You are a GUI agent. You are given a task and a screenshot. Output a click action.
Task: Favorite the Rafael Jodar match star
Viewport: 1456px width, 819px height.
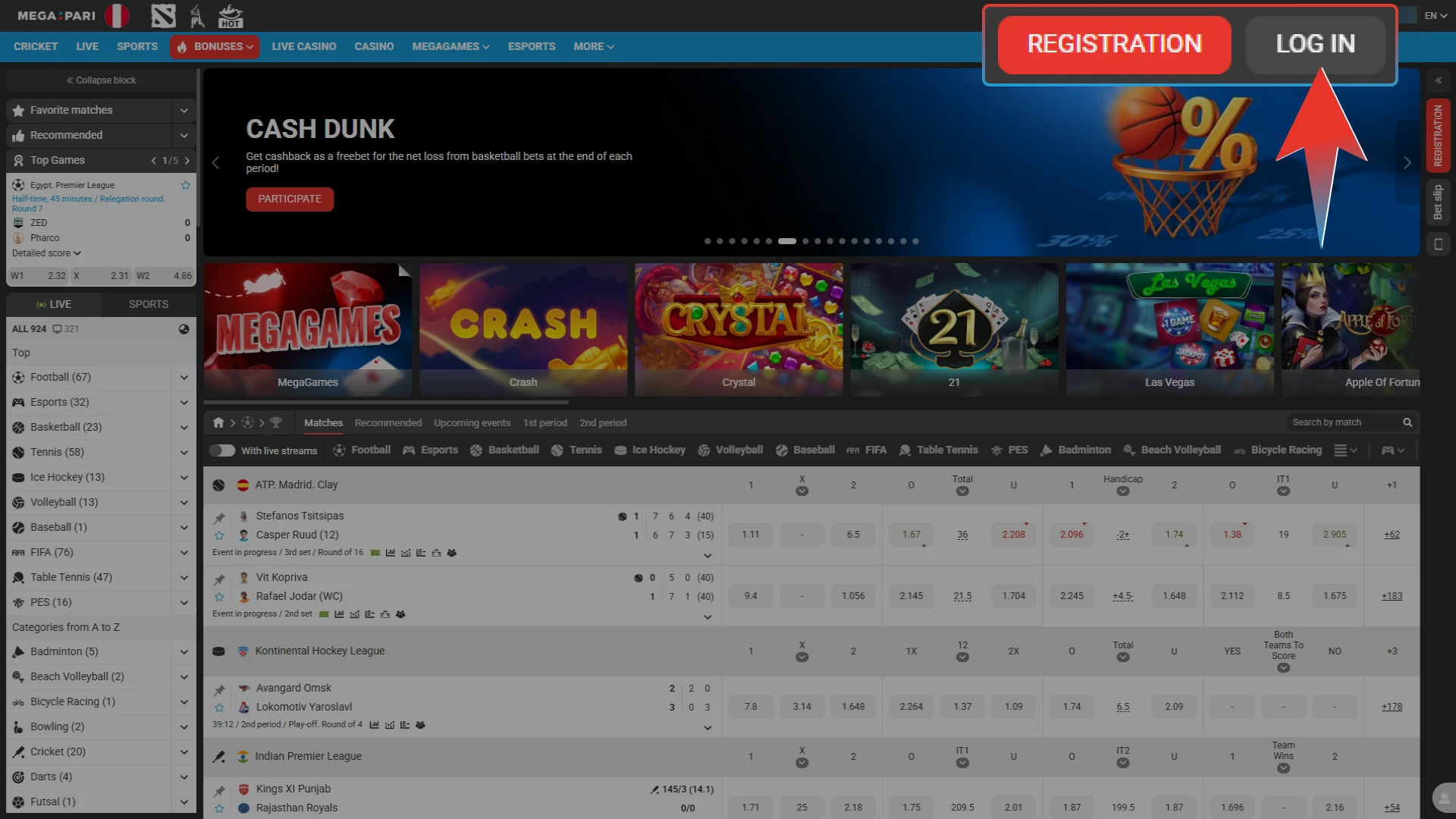219,597
